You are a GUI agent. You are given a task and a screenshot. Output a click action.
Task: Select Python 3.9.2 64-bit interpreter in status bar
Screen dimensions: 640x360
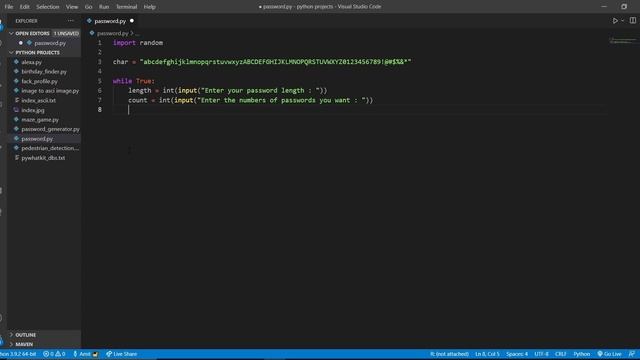click(x=18, y=354)
